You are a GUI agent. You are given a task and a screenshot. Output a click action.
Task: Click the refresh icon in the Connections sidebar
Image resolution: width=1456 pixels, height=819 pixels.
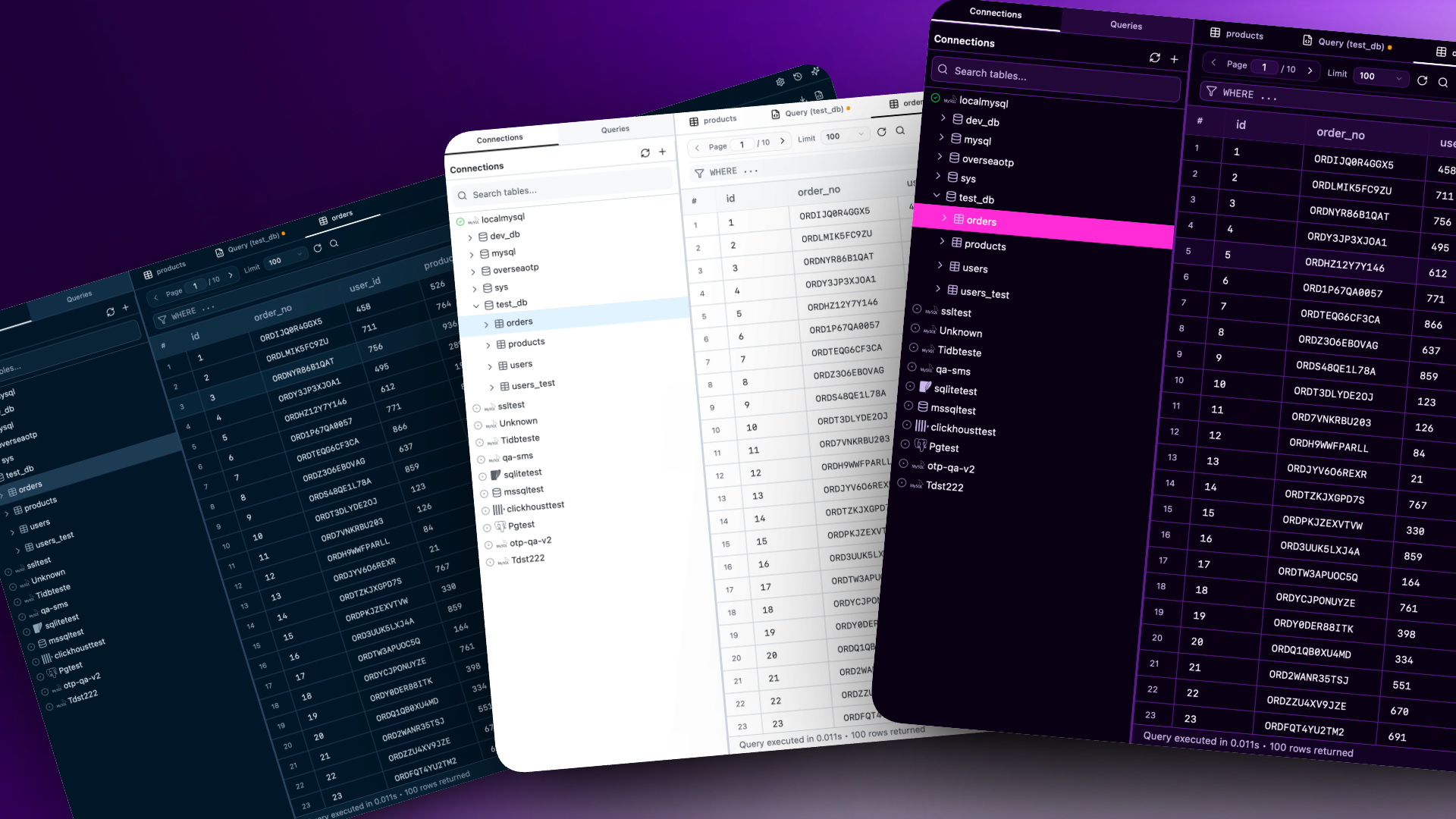pyautogui.click(x=1155, y=58)
